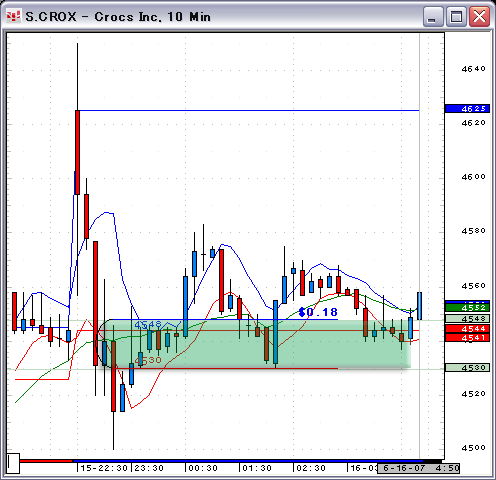Click the $0.18 annotation on chart
The image size is (496, 480).
point(318,312)
